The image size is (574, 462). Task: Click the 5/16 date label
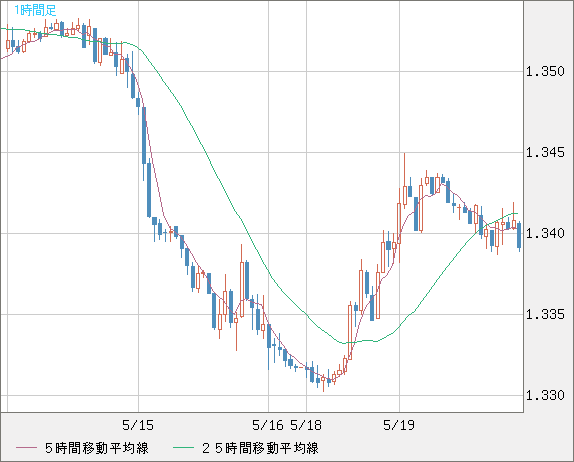268,425
